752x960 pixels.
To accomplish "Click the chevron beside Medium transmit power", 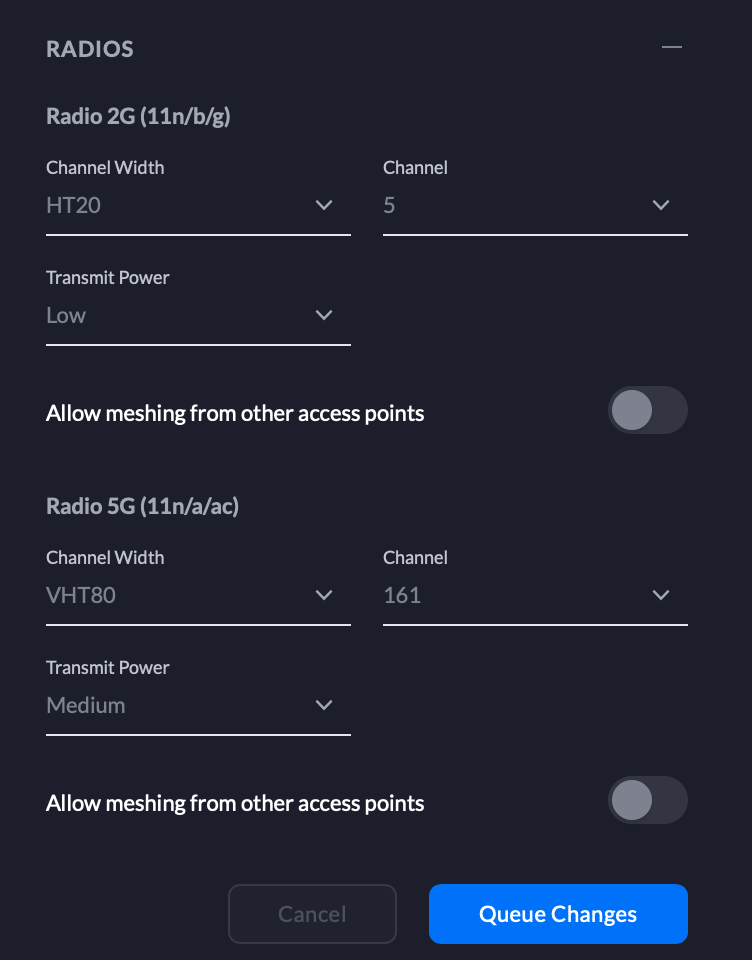I will [x=324, y=705].
